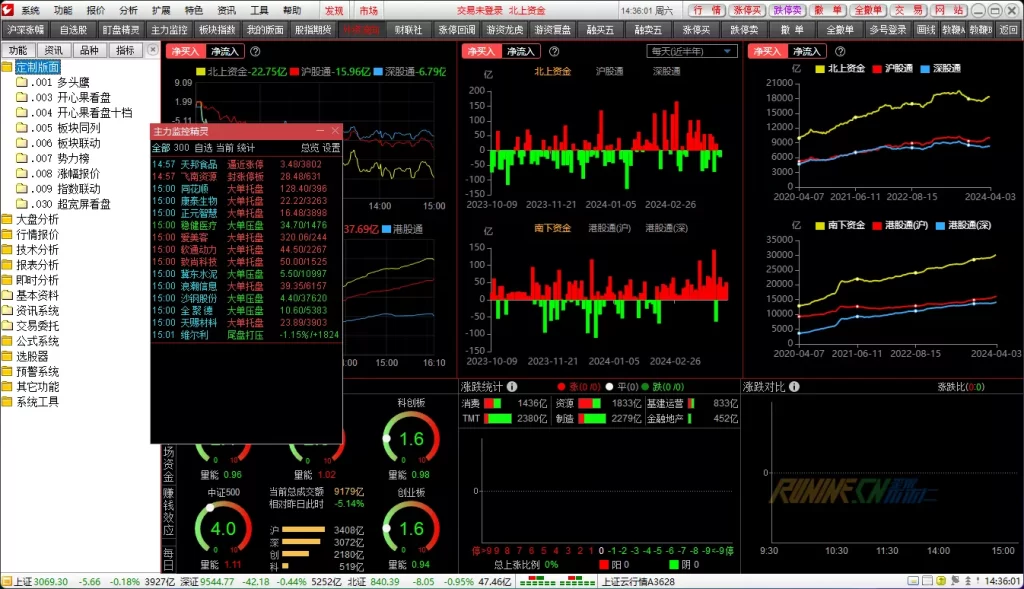Toggle 净流入 in the first chart panel
Image resolution: width=1024 pixels, height=589 pixels.
pos(225,51)
